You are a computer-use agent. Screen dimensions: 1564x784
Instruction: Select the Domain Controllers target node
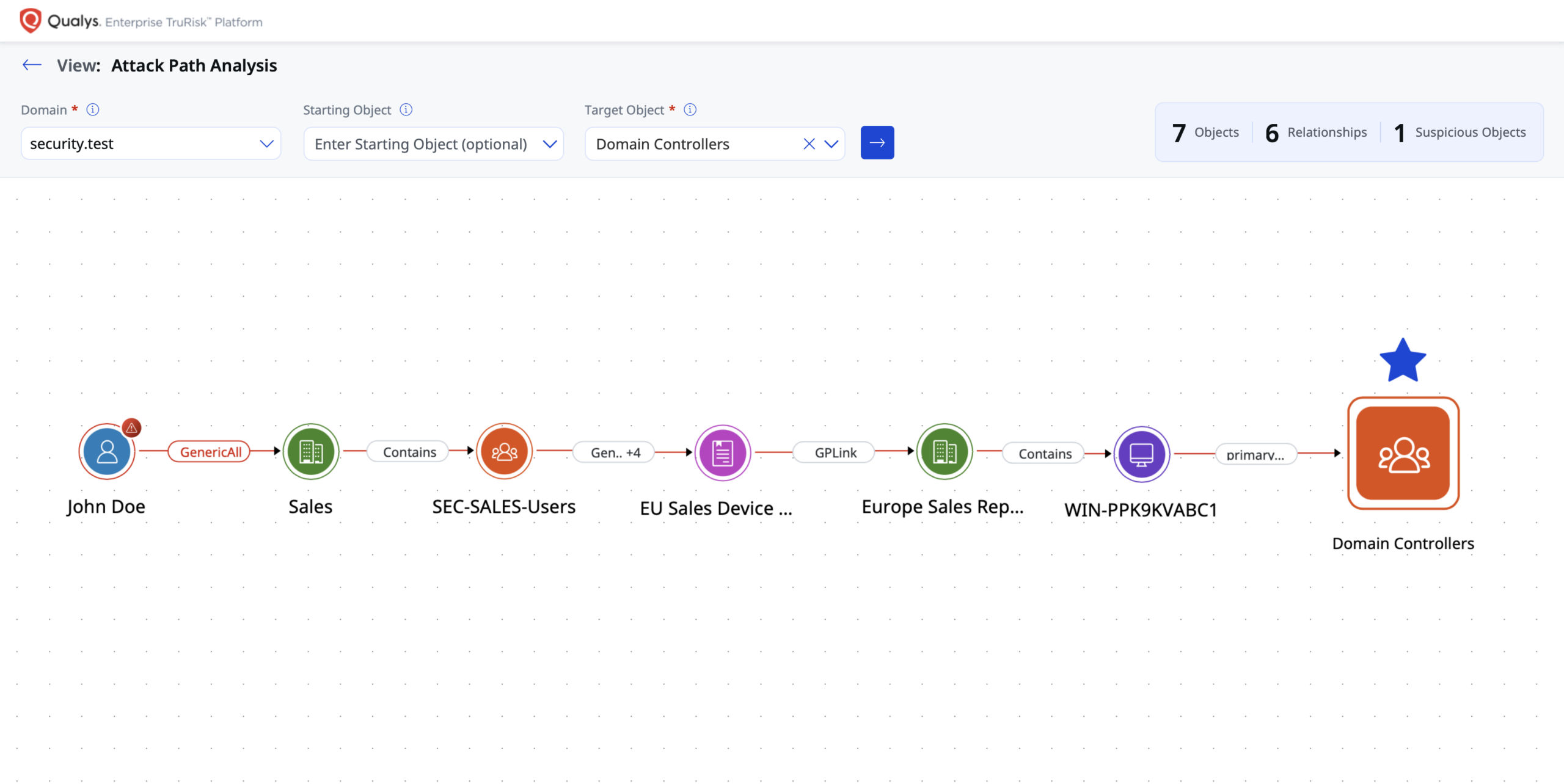pyautogui.click(x=1403, y=453)
